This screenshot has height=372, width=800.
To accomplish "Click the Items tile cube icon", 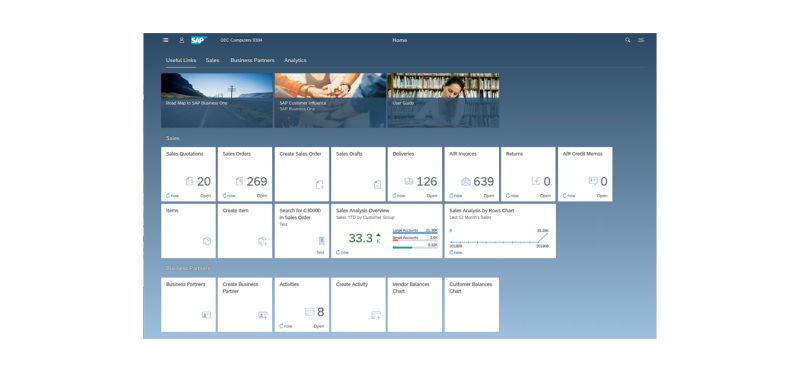I will pos(207,241).
